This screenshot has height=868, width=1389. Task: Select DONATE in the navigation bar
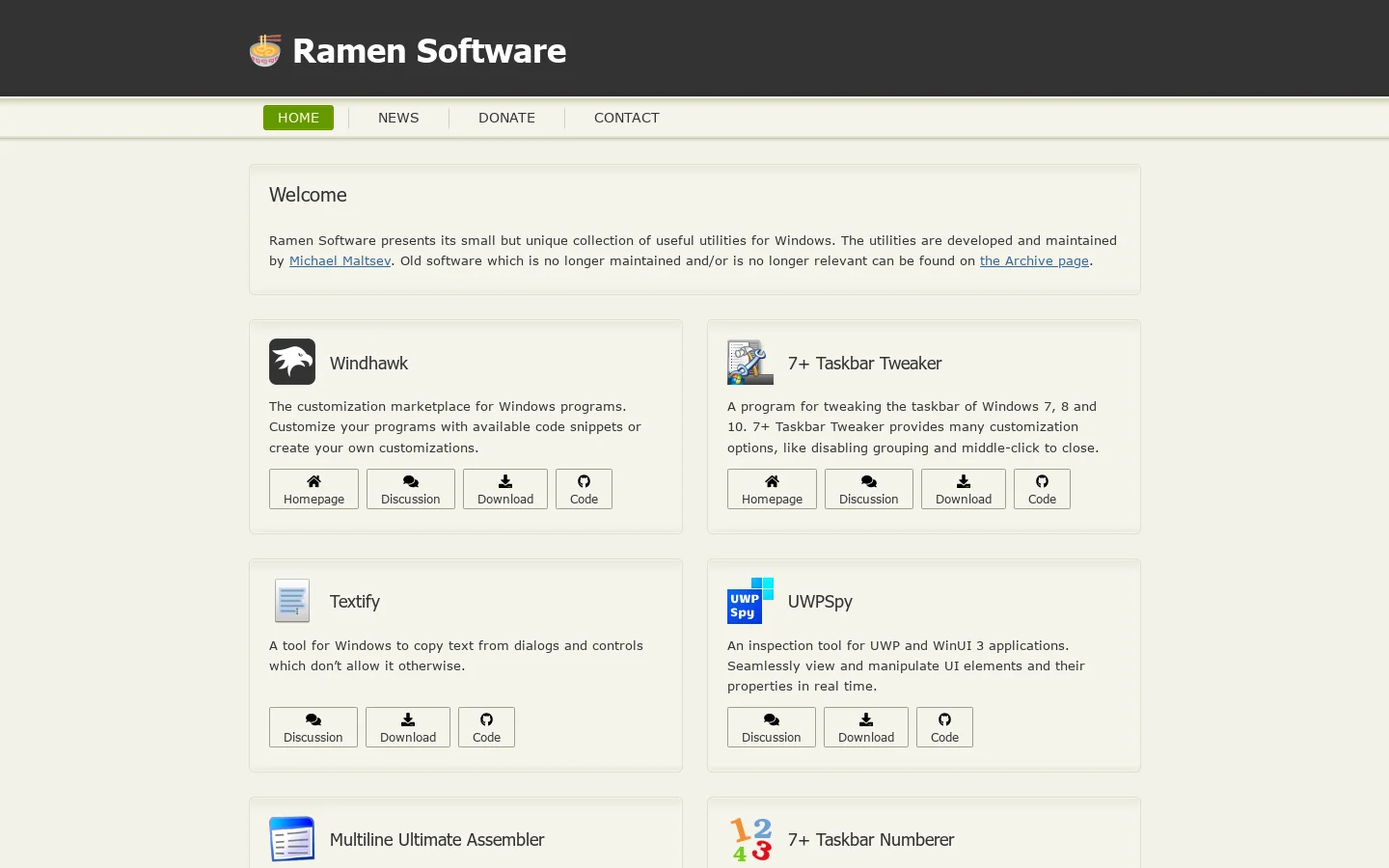(x=506, y=118)
